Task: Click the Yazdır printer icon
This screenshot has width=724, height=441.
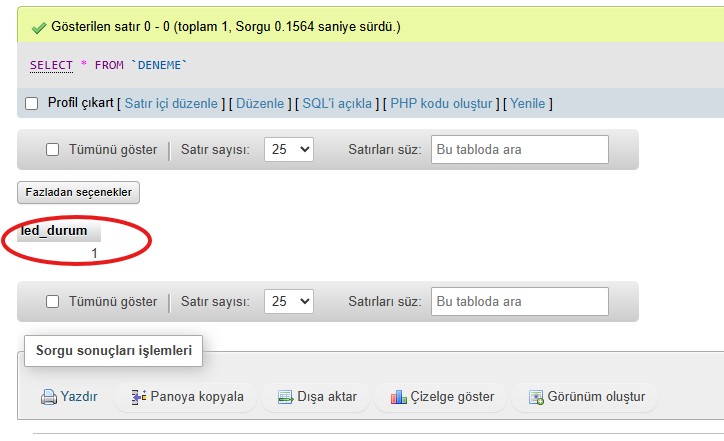Action: coord(49,397)
